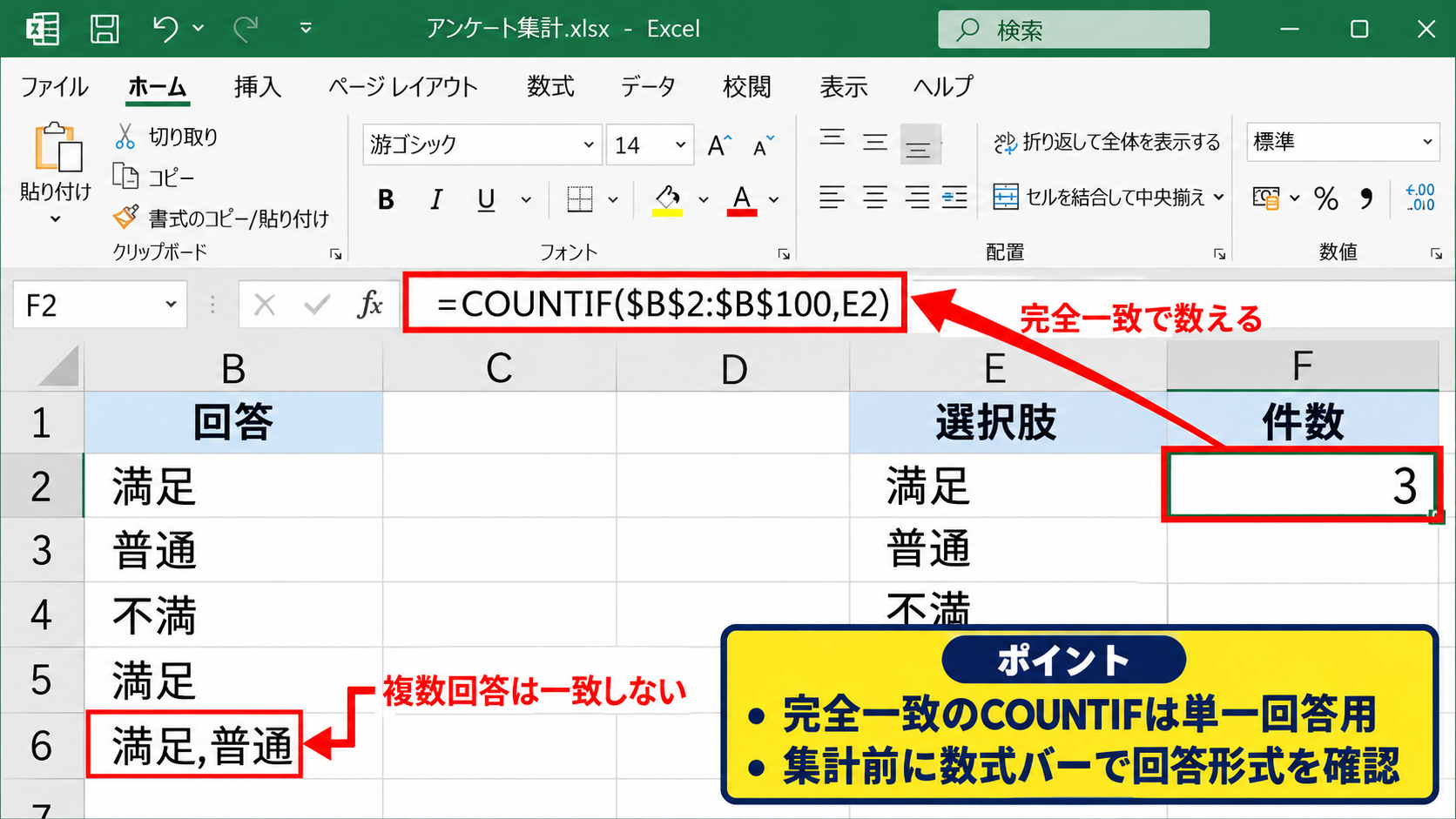Open the 標準 number format dropdown
Screen dimensions: 1456x819
pyautogui.click(x=1427, y=142)
